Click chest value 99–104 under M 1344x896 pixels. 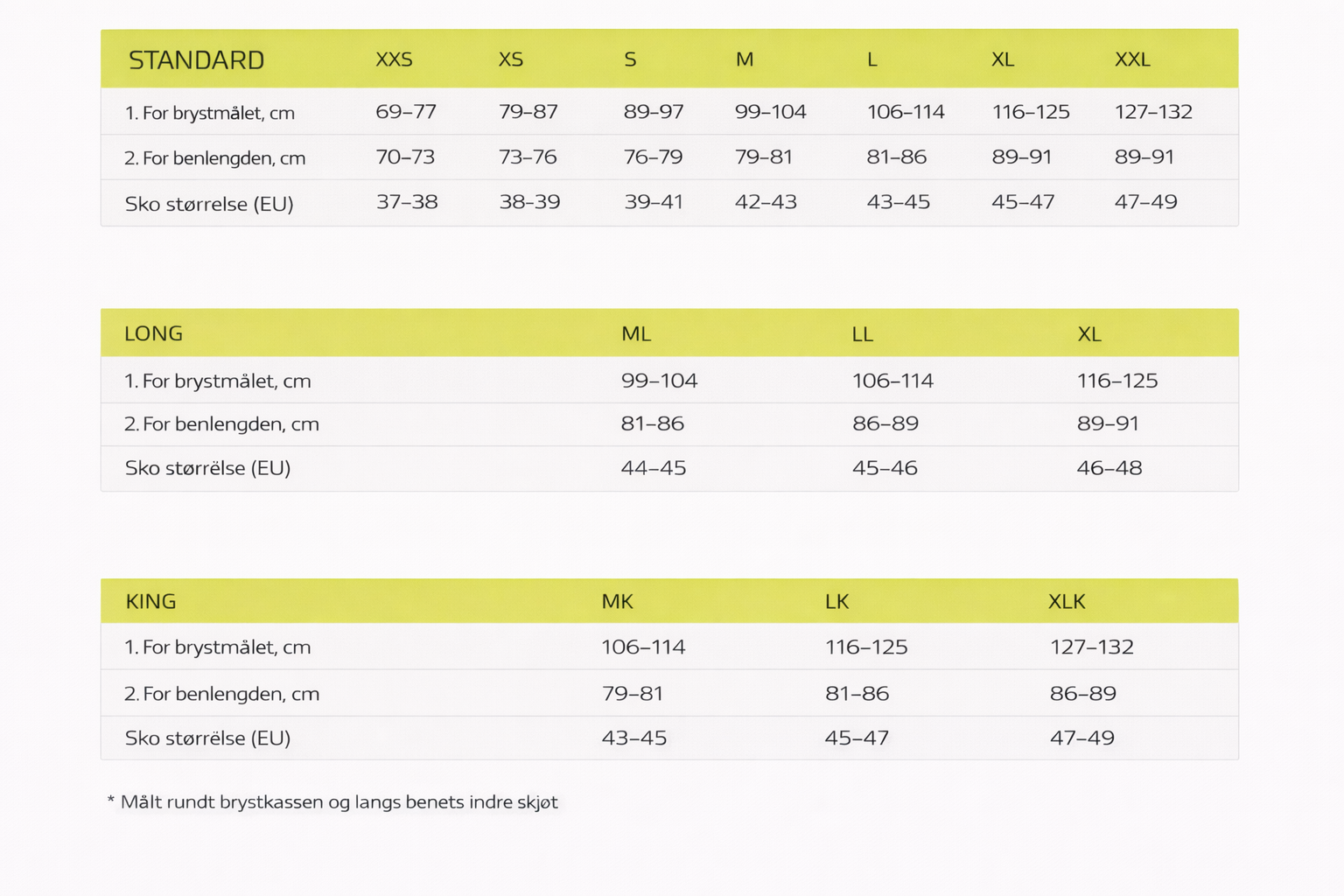771,112
